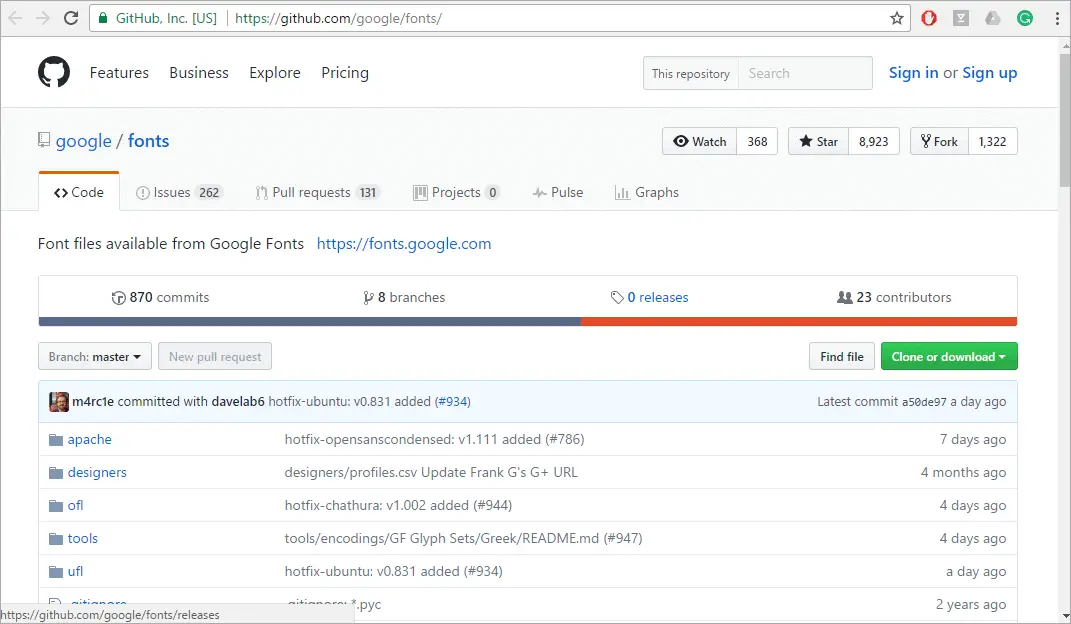1071x624 pixels.
Task: Open the Chrome three-dot menu
Action: click(x=1057, y=18)
